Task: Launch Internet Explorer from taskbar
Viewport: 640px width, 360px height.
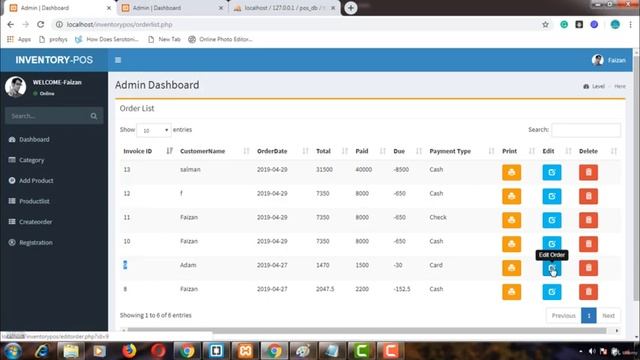Action: click(x=42, y=351)
